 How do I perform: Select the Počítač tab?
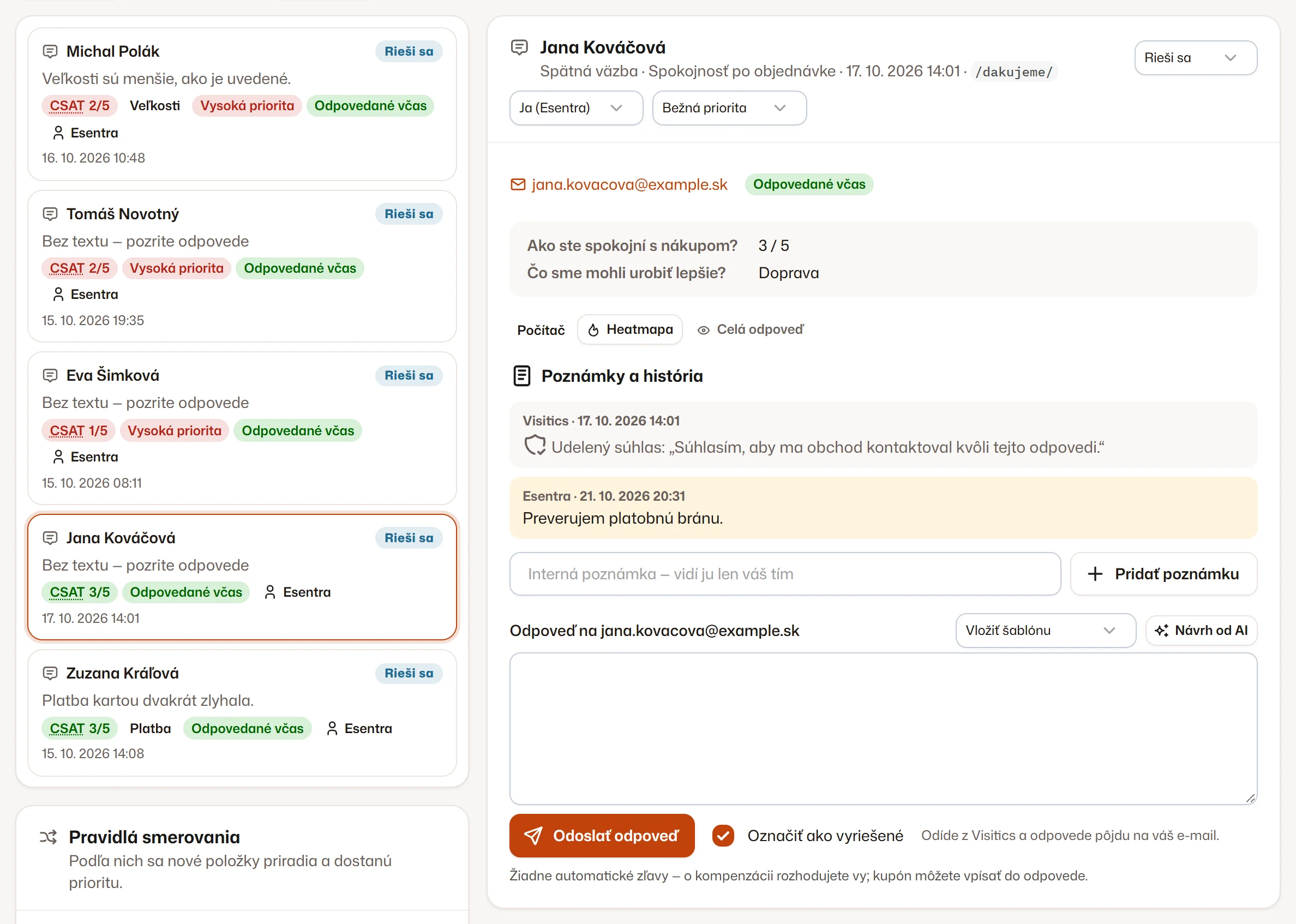coord(541,330)
